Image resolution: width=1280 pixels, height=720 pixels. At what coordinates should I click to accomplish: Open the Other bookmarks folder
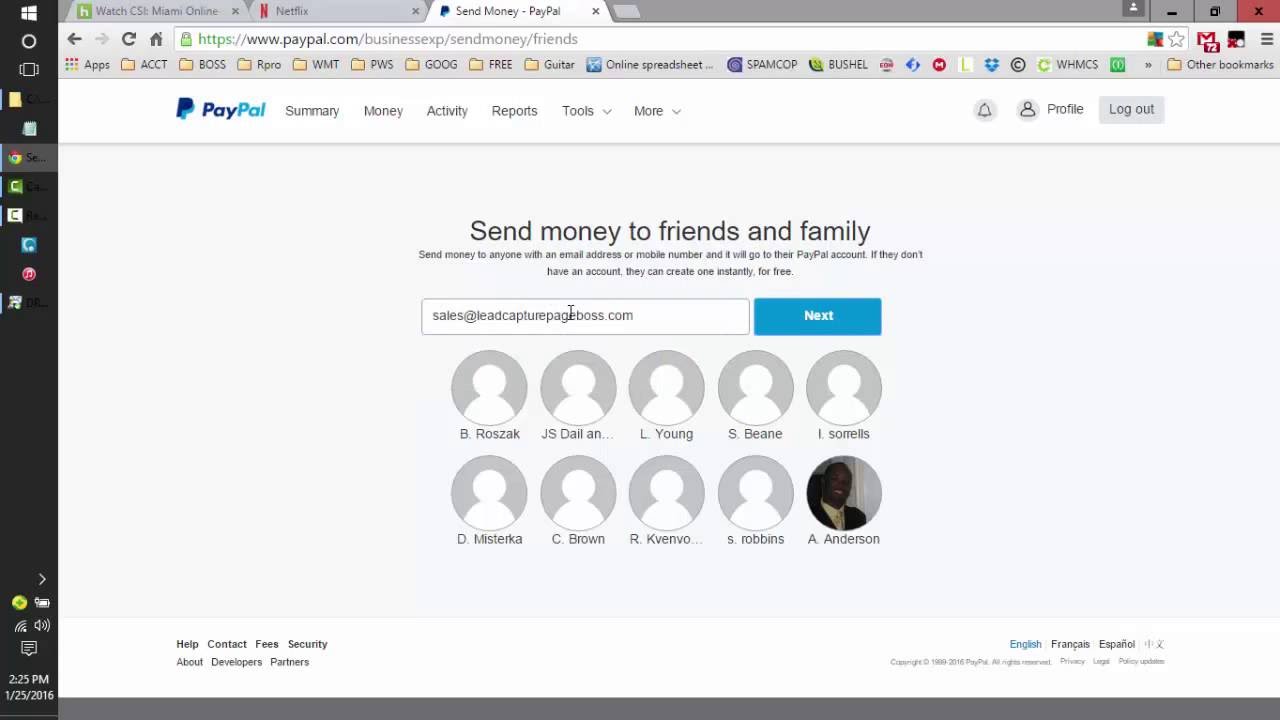[x=1220, y=64]
